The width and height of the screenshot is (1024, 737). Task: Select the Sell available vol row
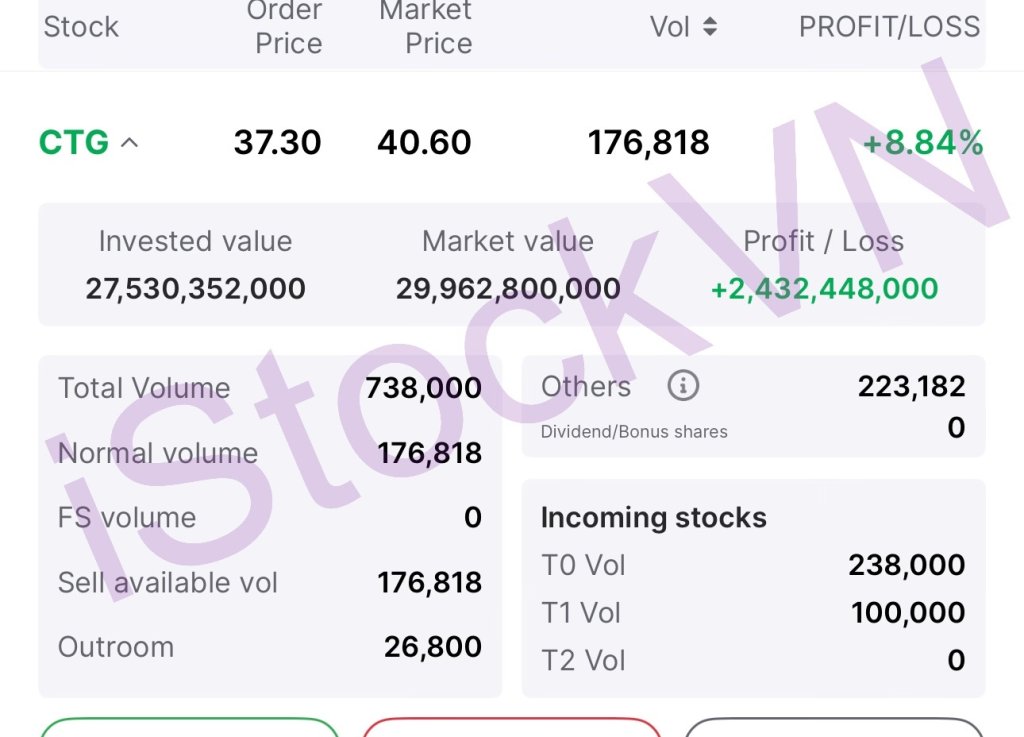coord(269,582)
